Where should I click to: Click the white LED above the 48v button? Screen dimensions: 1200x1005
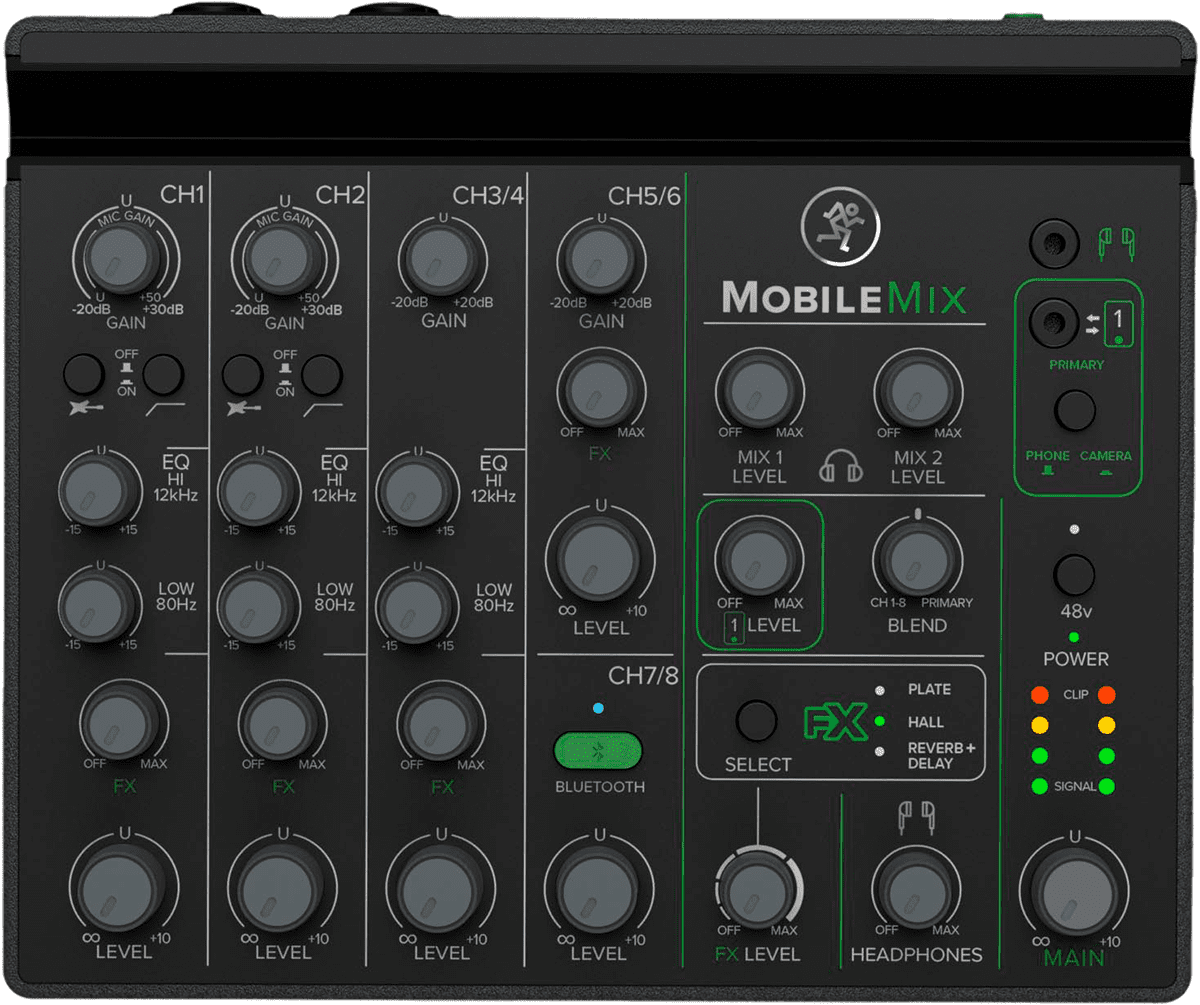(x=1073, y=528)
